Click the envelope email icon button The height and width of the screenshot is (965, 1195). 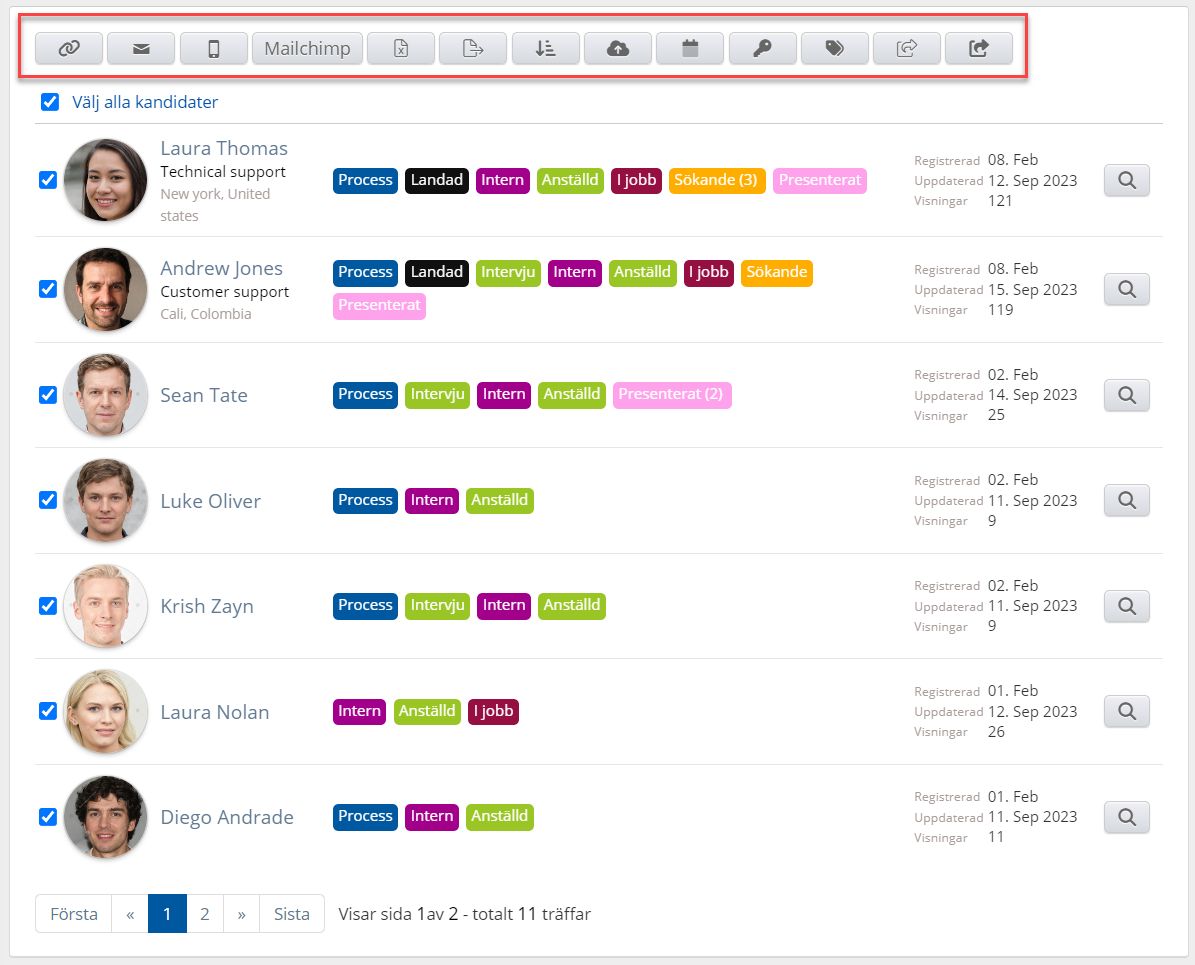(141, 48)
